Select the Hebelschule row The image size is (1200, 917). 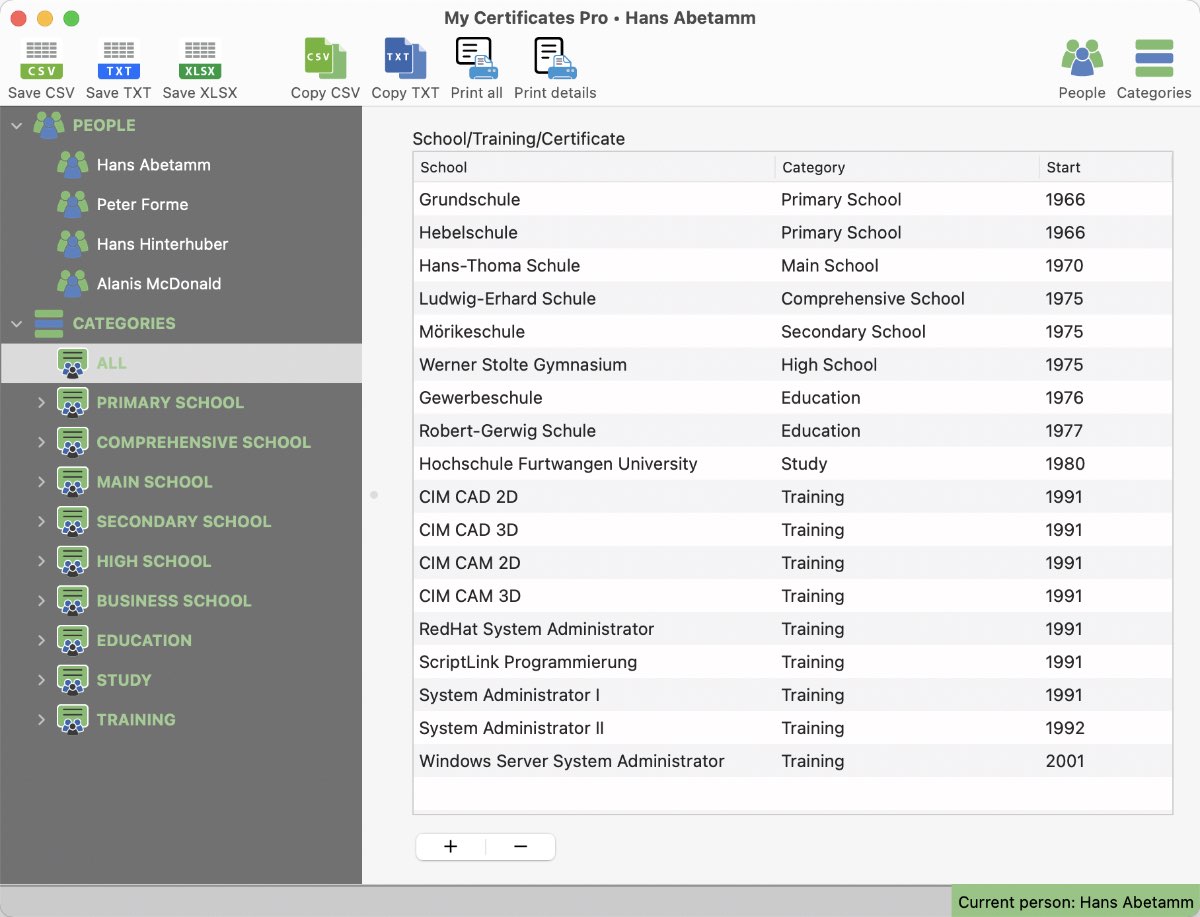pos(792,232)
